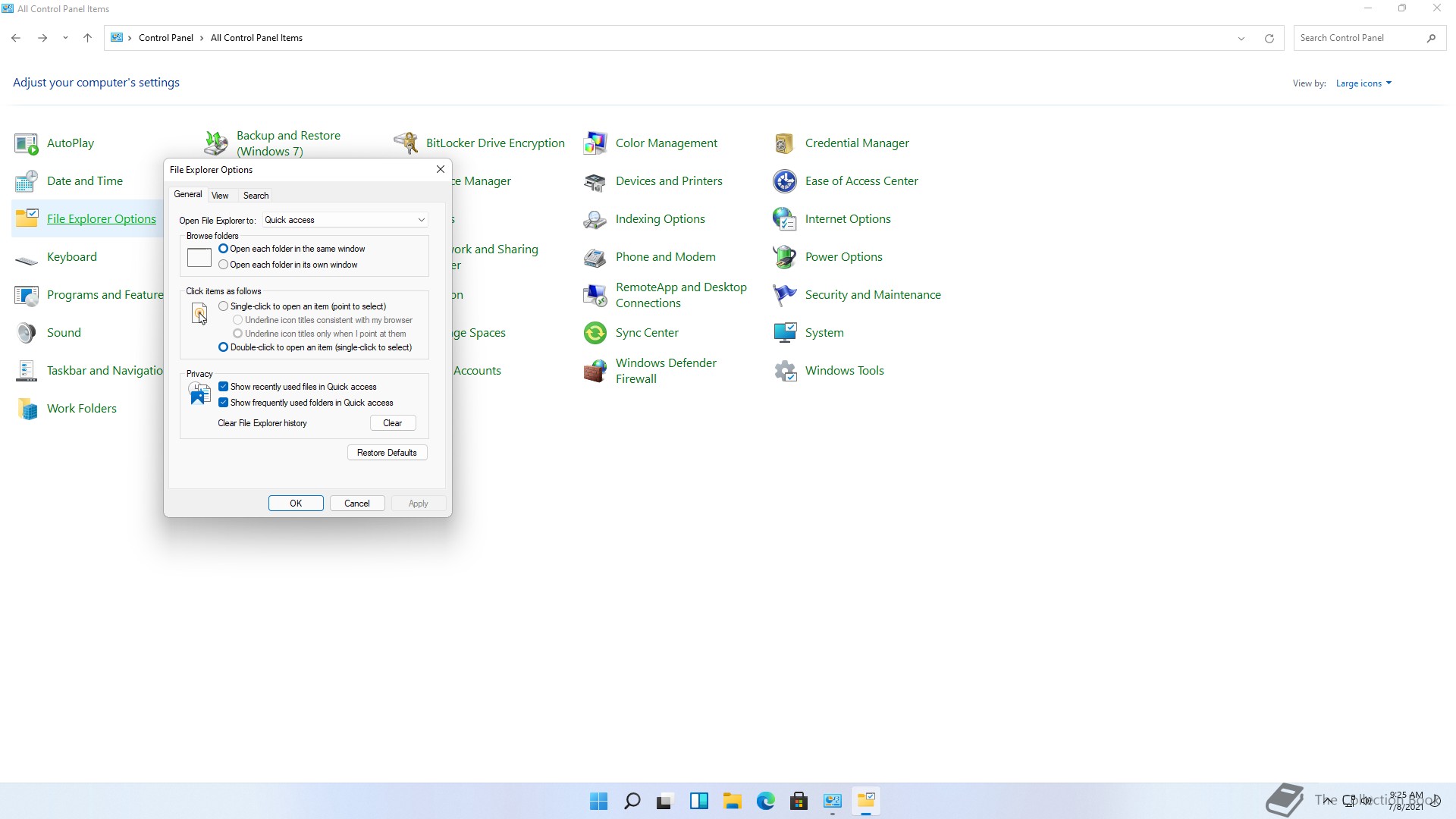Open taskbar Search

(632, 801)
